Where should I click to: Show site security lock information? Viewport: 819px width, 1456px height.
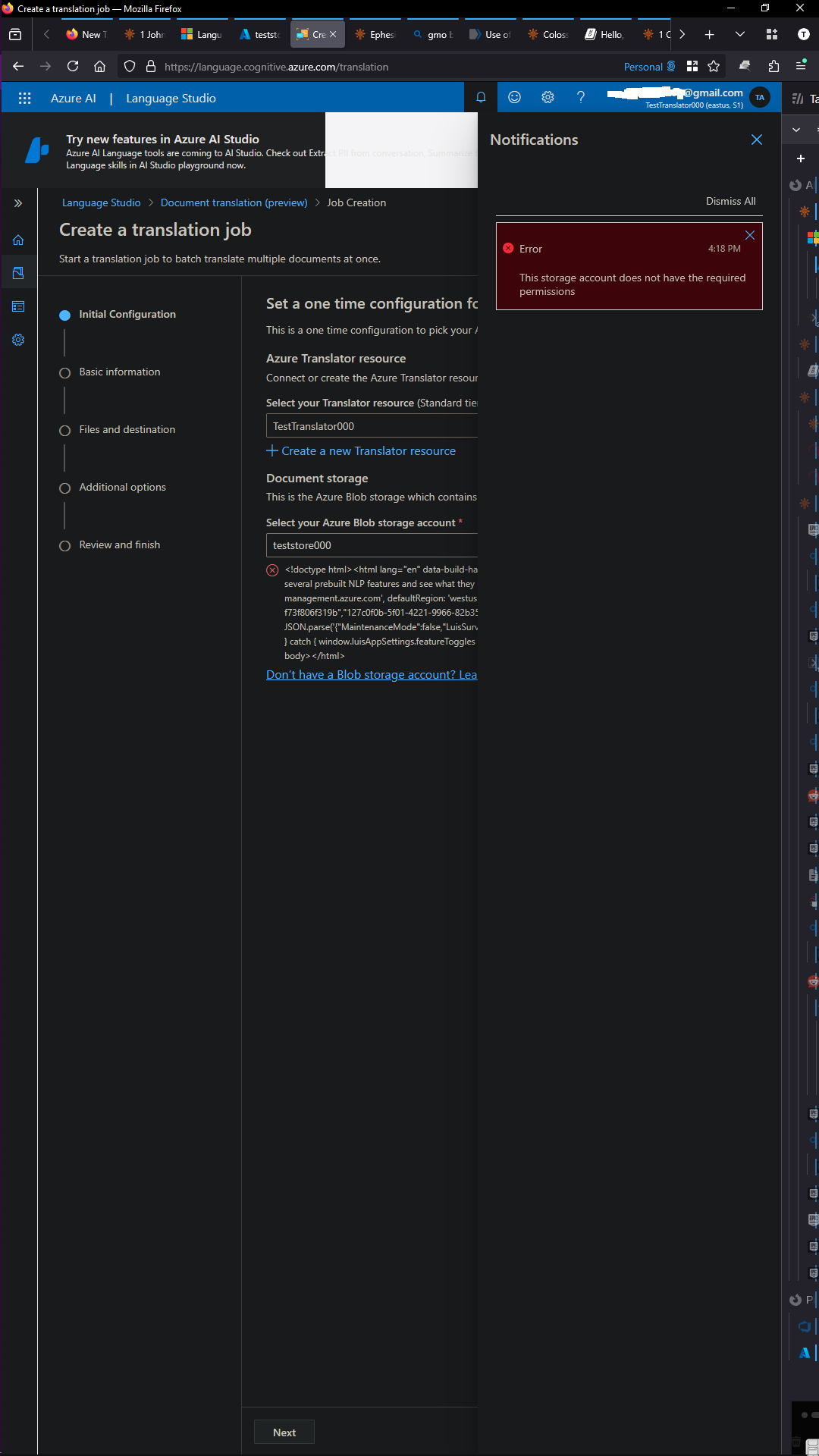[151, 66]
